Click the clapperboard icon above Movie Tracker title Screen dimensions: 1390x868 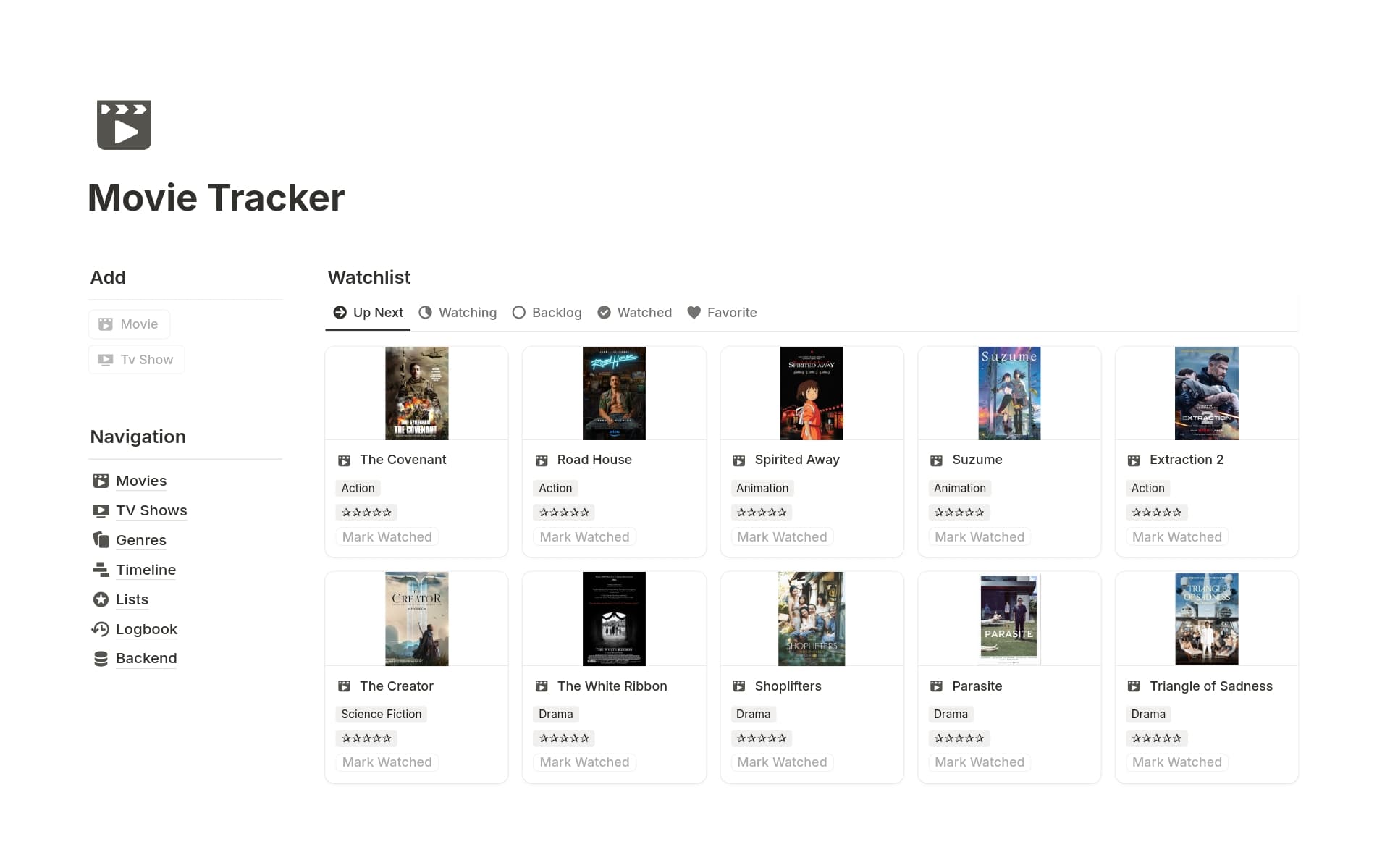[124, 125]
